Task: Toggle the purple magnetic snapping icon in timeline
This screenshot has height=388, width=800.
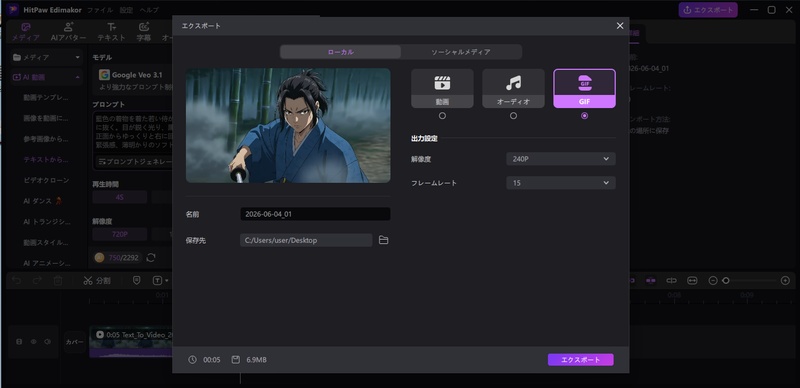Action: 651,281
